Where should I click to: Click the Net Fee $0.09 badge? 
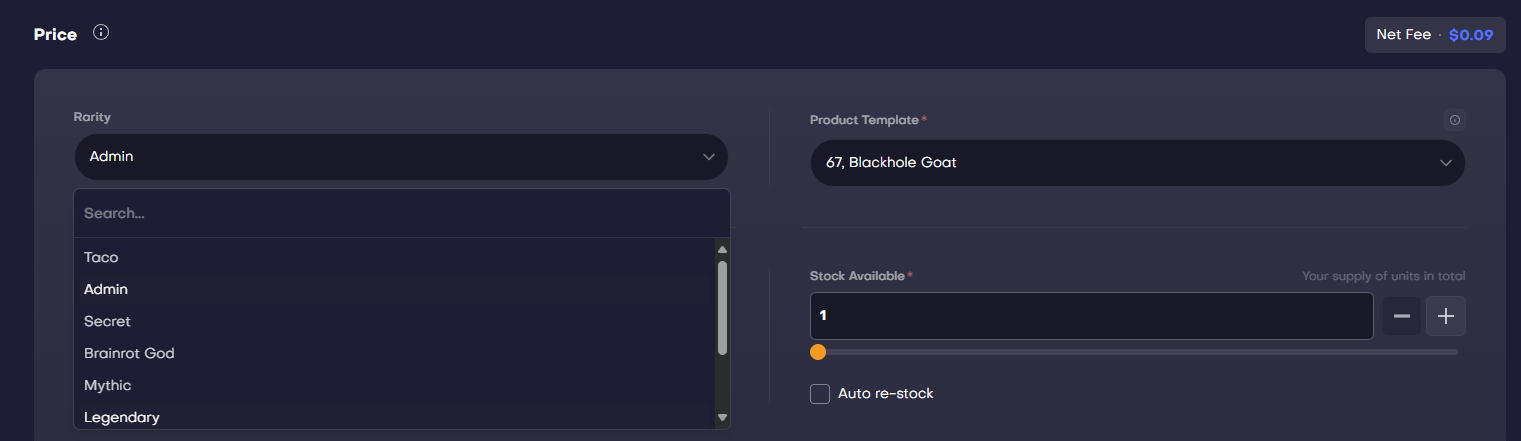[x=1434, y=35]
